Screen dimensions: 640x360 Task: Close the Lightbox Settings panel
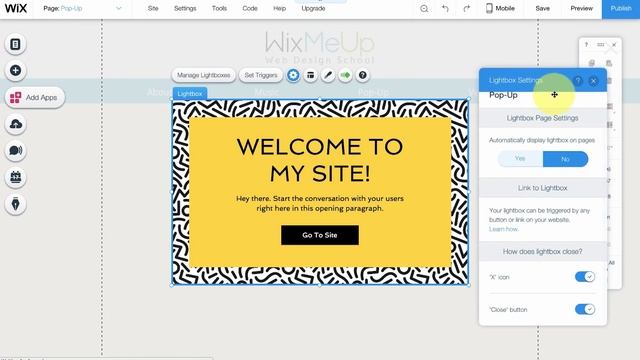tap(593, 81)
